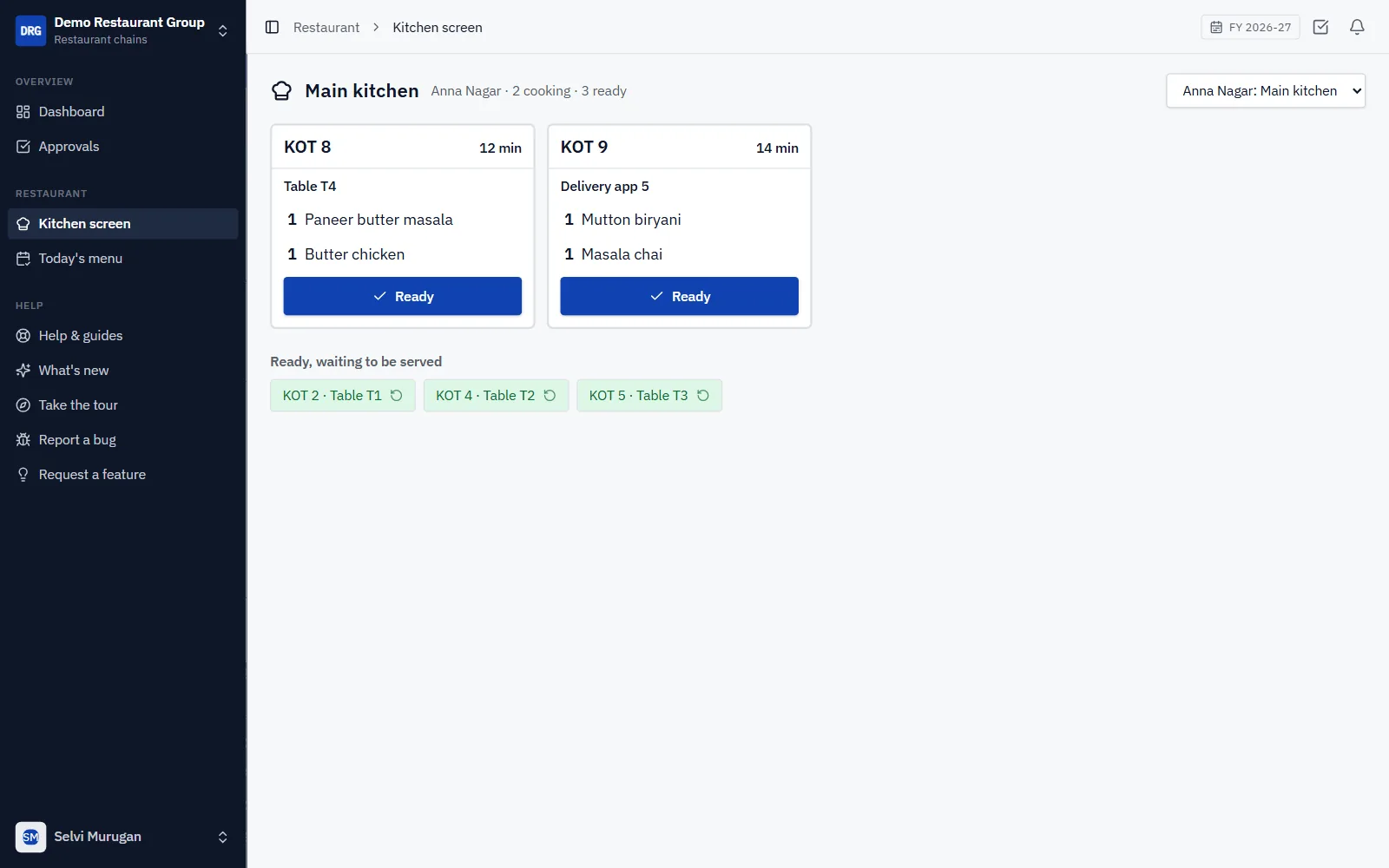Click the chef hat icon beside Main kitchen

tap(281, 90)
